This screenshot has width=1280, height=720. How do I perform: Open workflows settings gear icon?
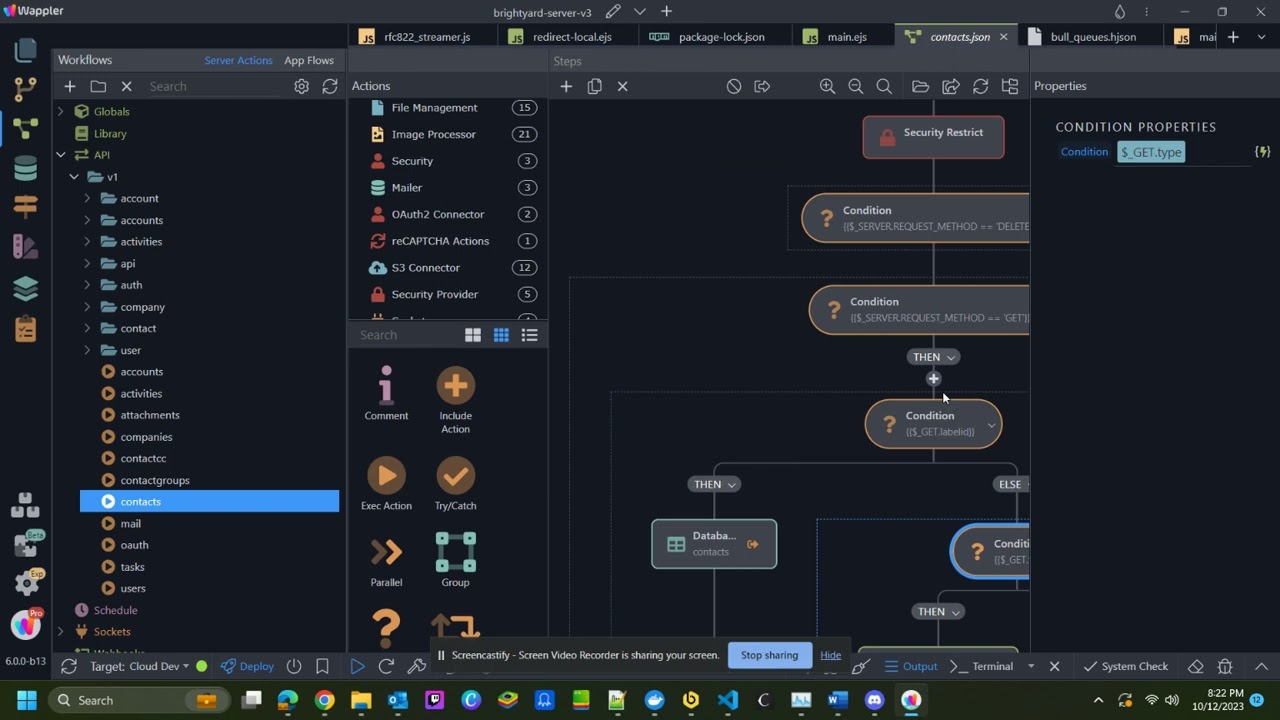301,87
